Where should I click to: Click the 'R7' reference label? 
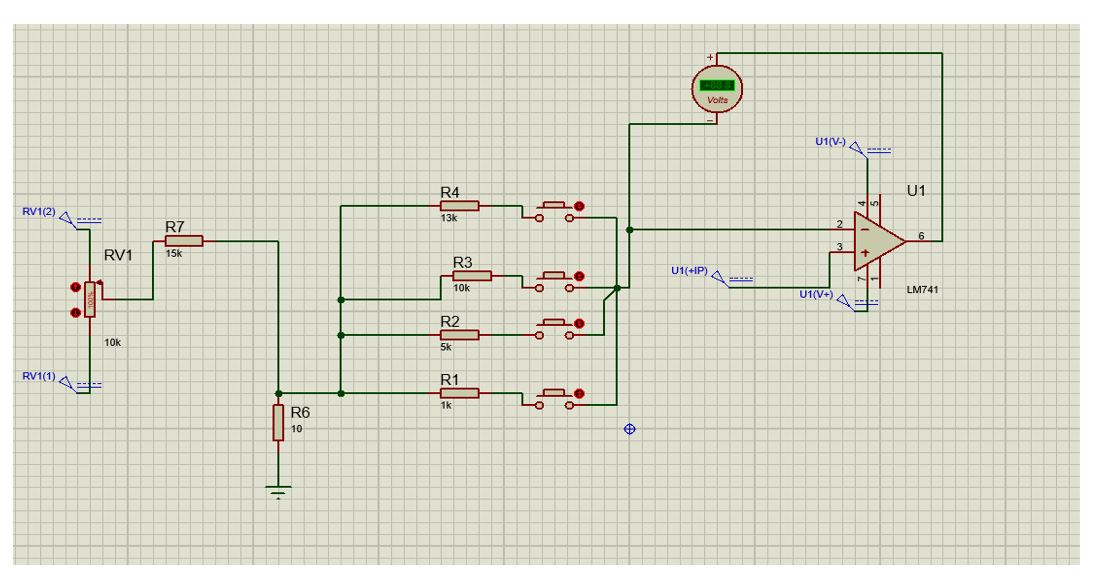pyautogui.click(x=175, y=227)
